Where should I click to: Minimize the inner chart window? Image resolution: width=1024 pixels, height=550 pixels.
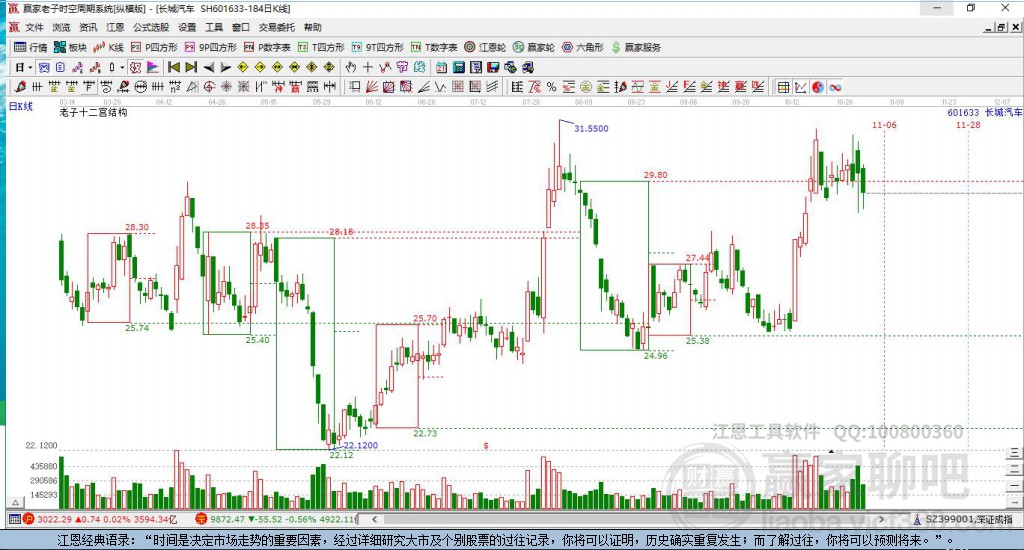coord(989,27)
